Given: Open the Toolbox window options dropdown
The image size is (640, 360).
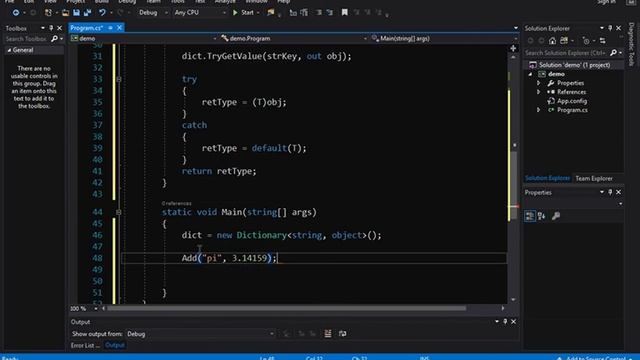Looking at the screenshot, I should (x=42, y=28).
